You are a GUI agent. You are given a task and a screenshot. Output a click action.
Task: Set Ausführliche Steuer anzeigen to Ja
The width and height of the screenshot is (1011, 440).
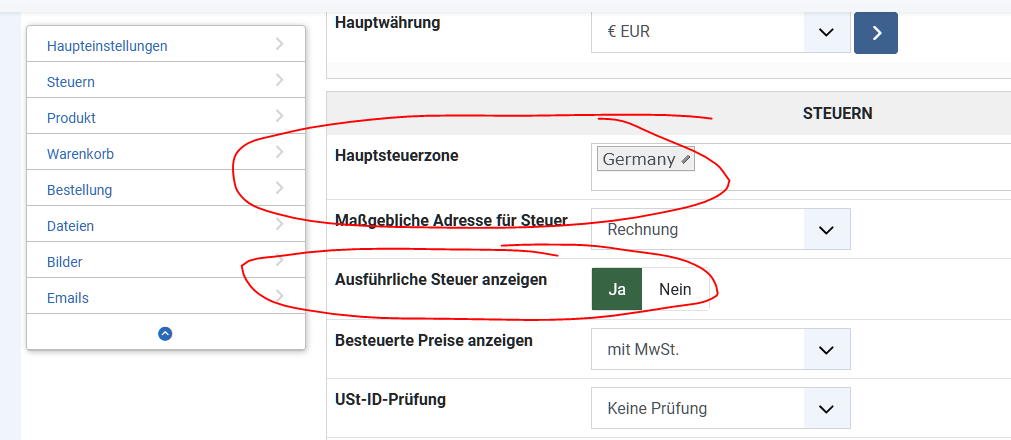(617, 289)
